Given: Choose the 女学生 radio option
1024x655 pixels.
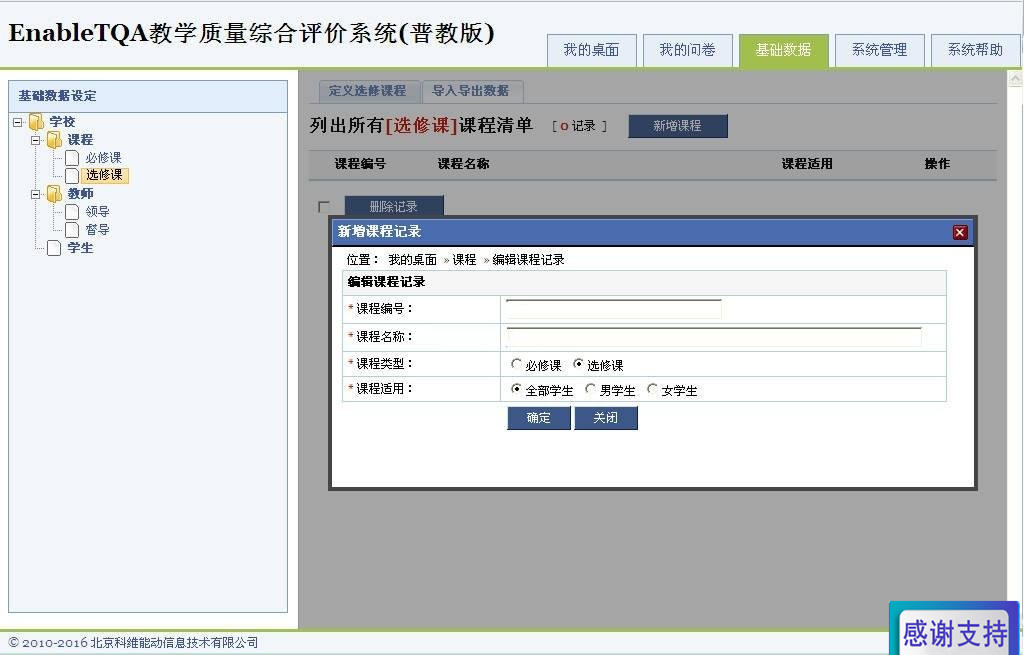Looking at the screenshot, I should [x=652, y=389].
